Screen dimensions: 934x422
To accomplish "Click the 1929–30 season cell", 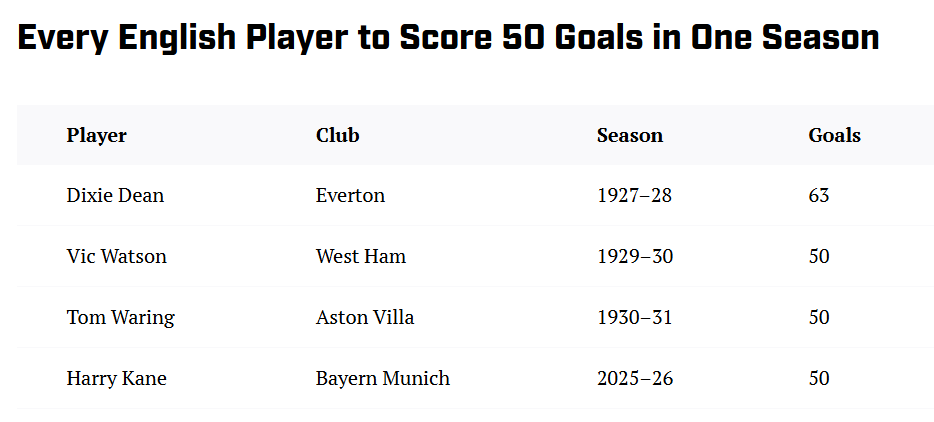I will pyautogui.click(x=635, y=257).
